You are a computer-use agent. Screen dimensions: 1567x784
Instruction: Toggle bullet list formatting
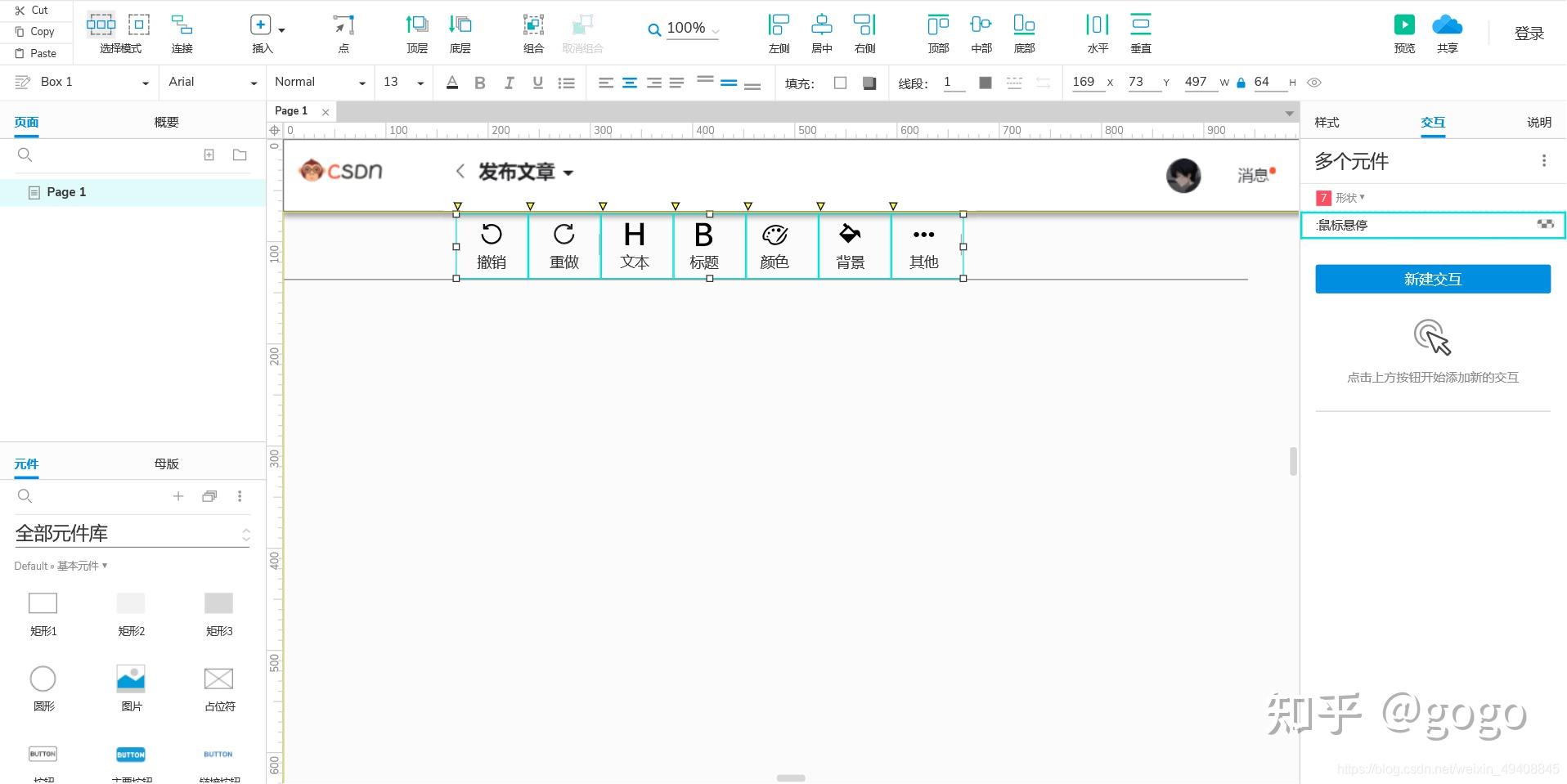[x=566, y=83]
